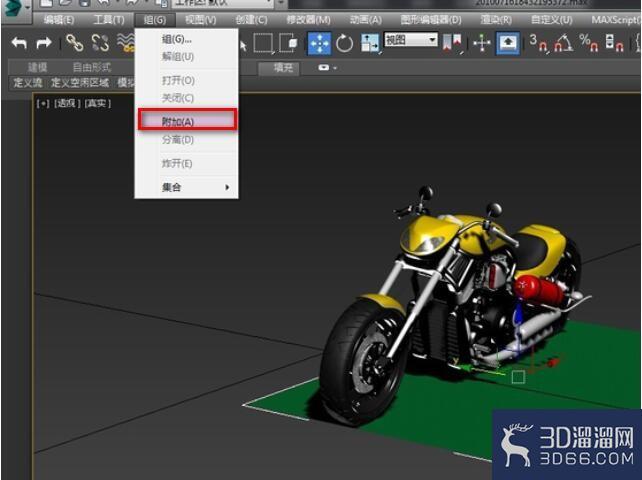
Task: Click the 定义空闲区域 button
Action: [80, 83]
